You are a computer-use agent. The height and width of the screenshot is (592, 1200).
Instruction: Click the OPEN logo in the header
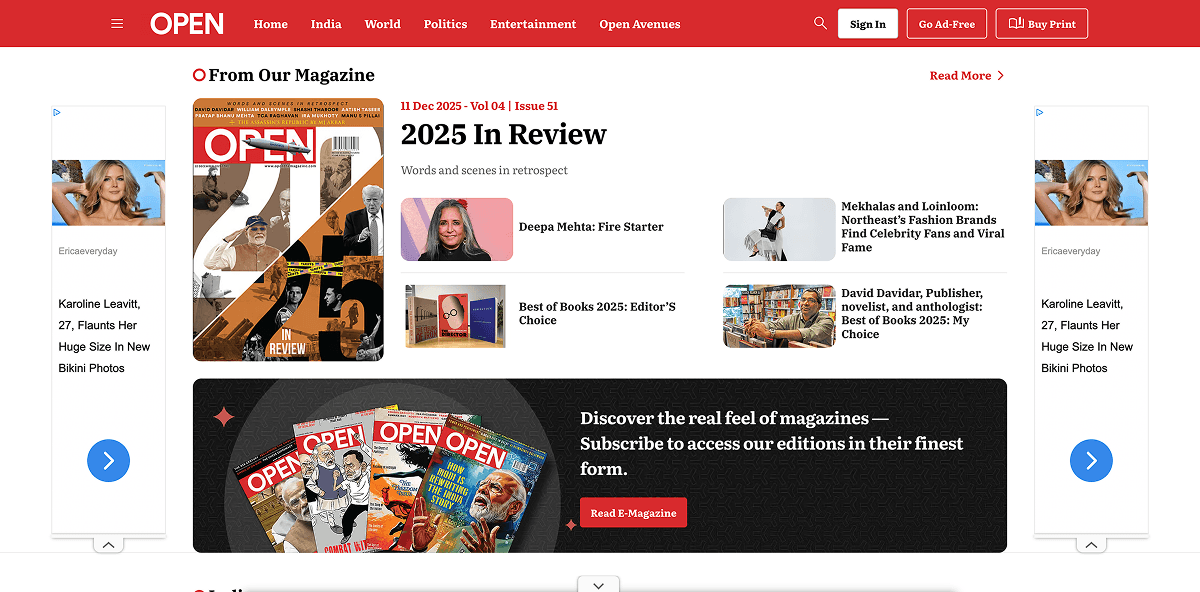click(x=186, y=23)
